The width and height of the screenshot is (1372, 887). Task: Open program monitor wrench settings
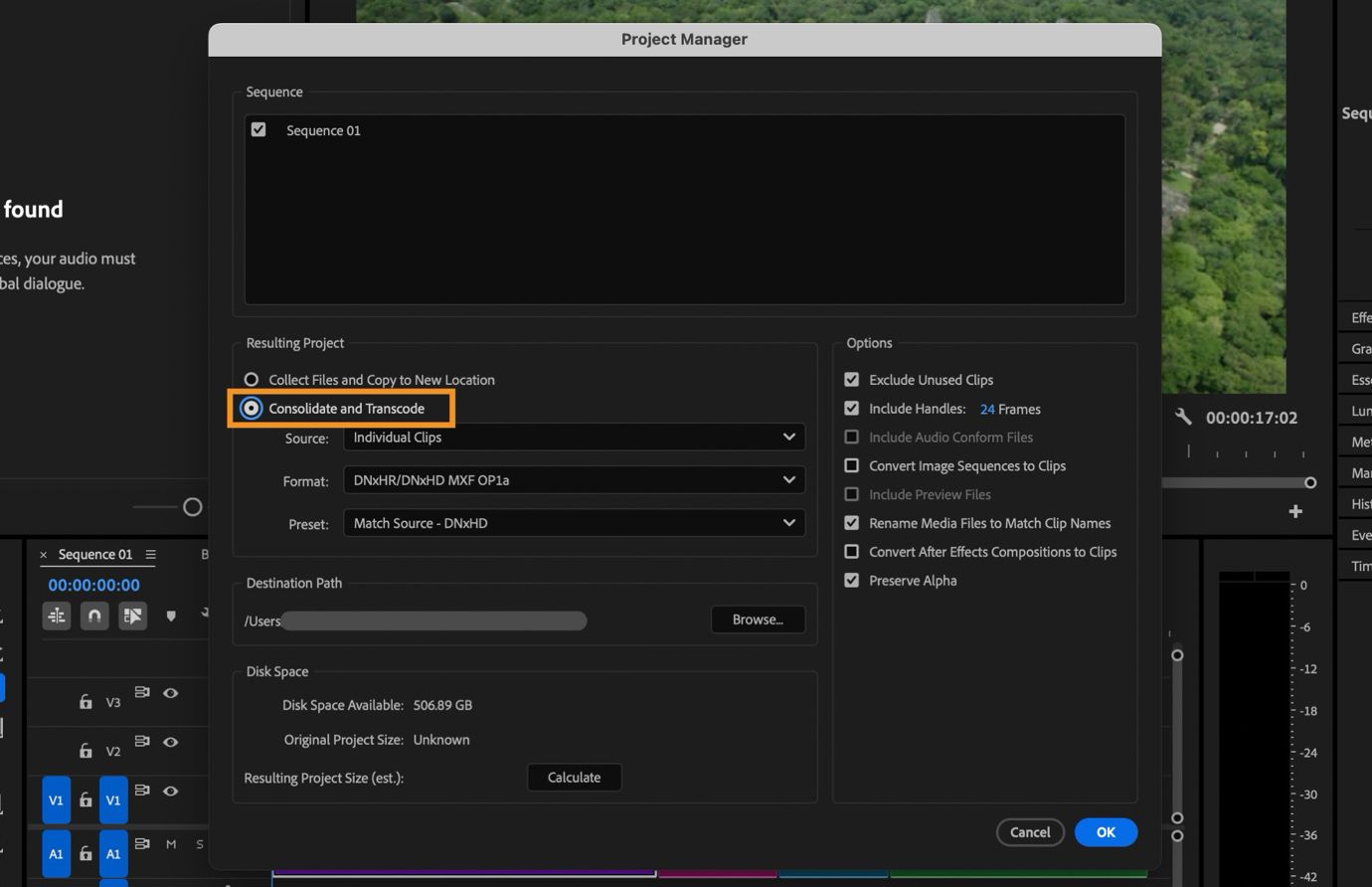(1182, 418)
